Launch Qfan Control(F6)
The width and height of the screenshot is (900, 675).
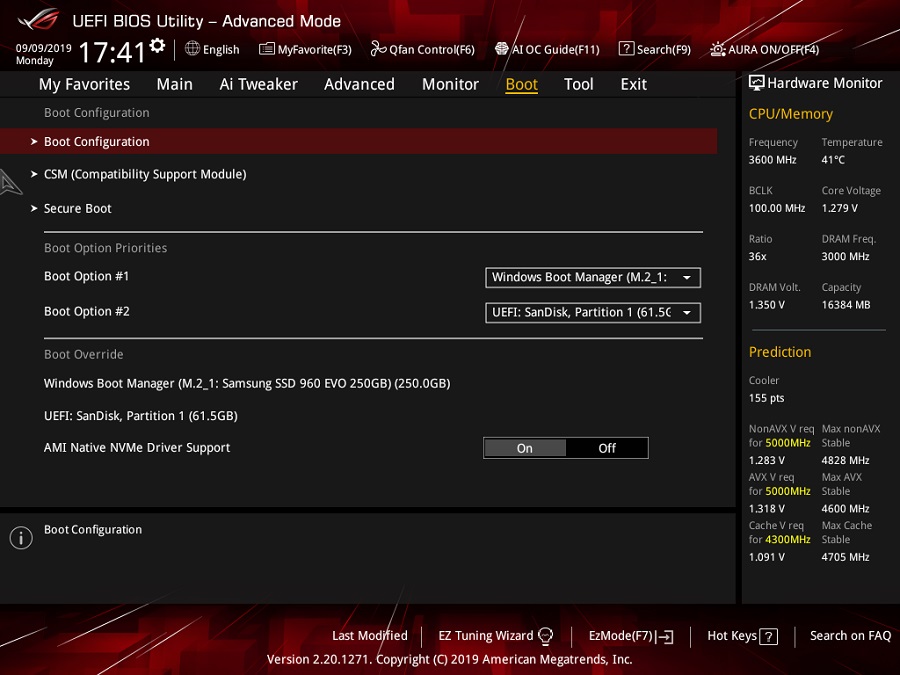pos(432,49)
